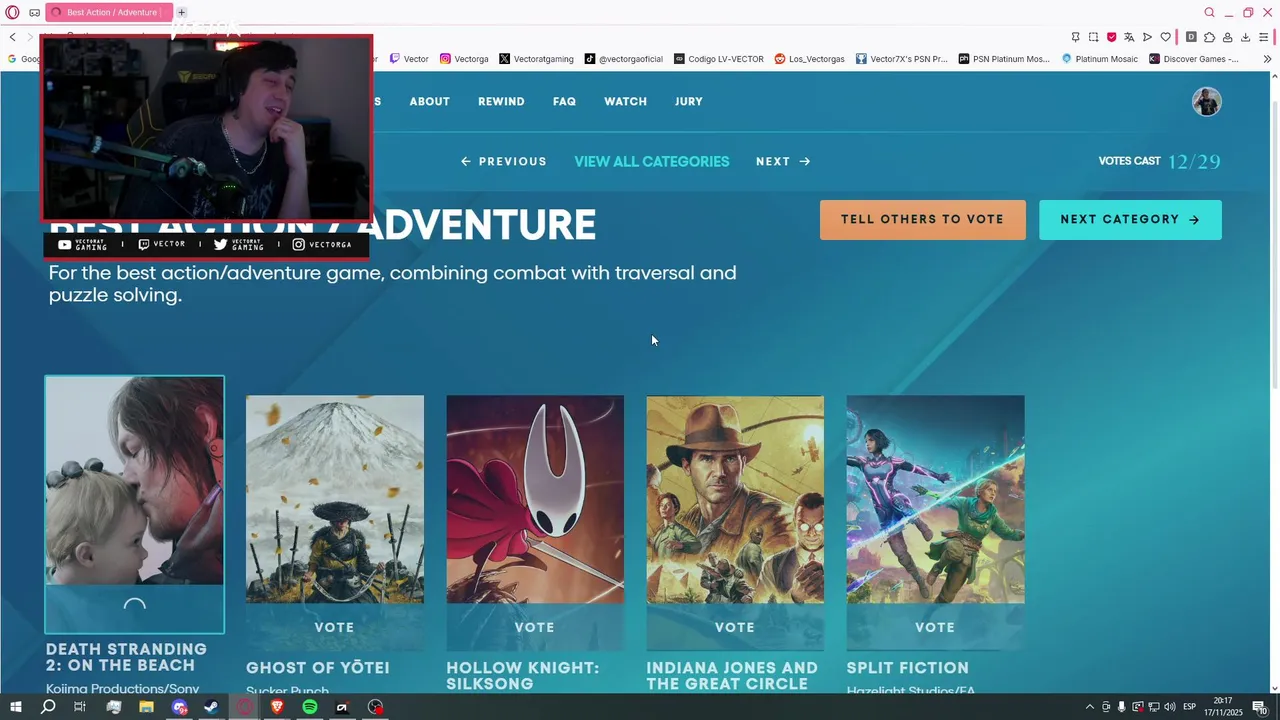Open the Windows Start menu
The width and height of the screenshot is (1280, 720).
(x=15, y=707)
